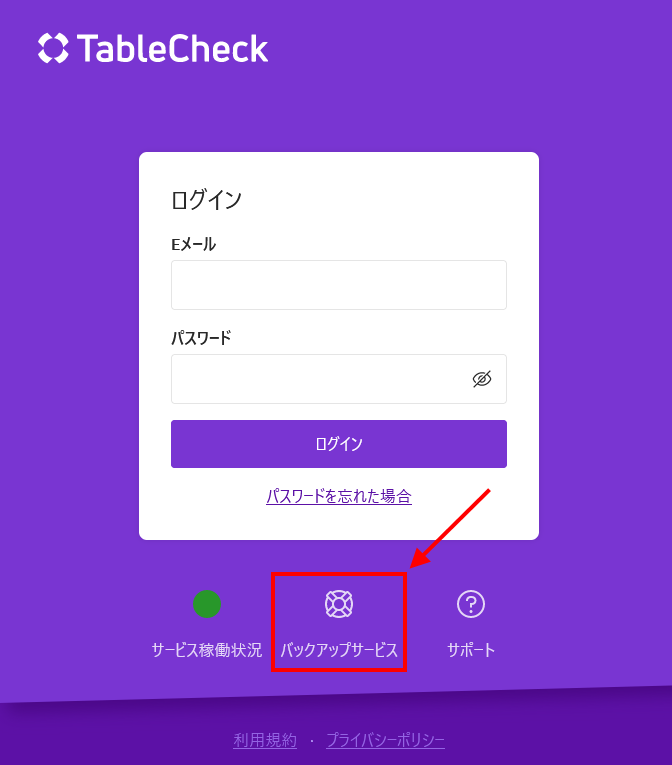The width and height of the screenshot is (672, 765).
Task: Click the パスワード field label
Action: 201,338
